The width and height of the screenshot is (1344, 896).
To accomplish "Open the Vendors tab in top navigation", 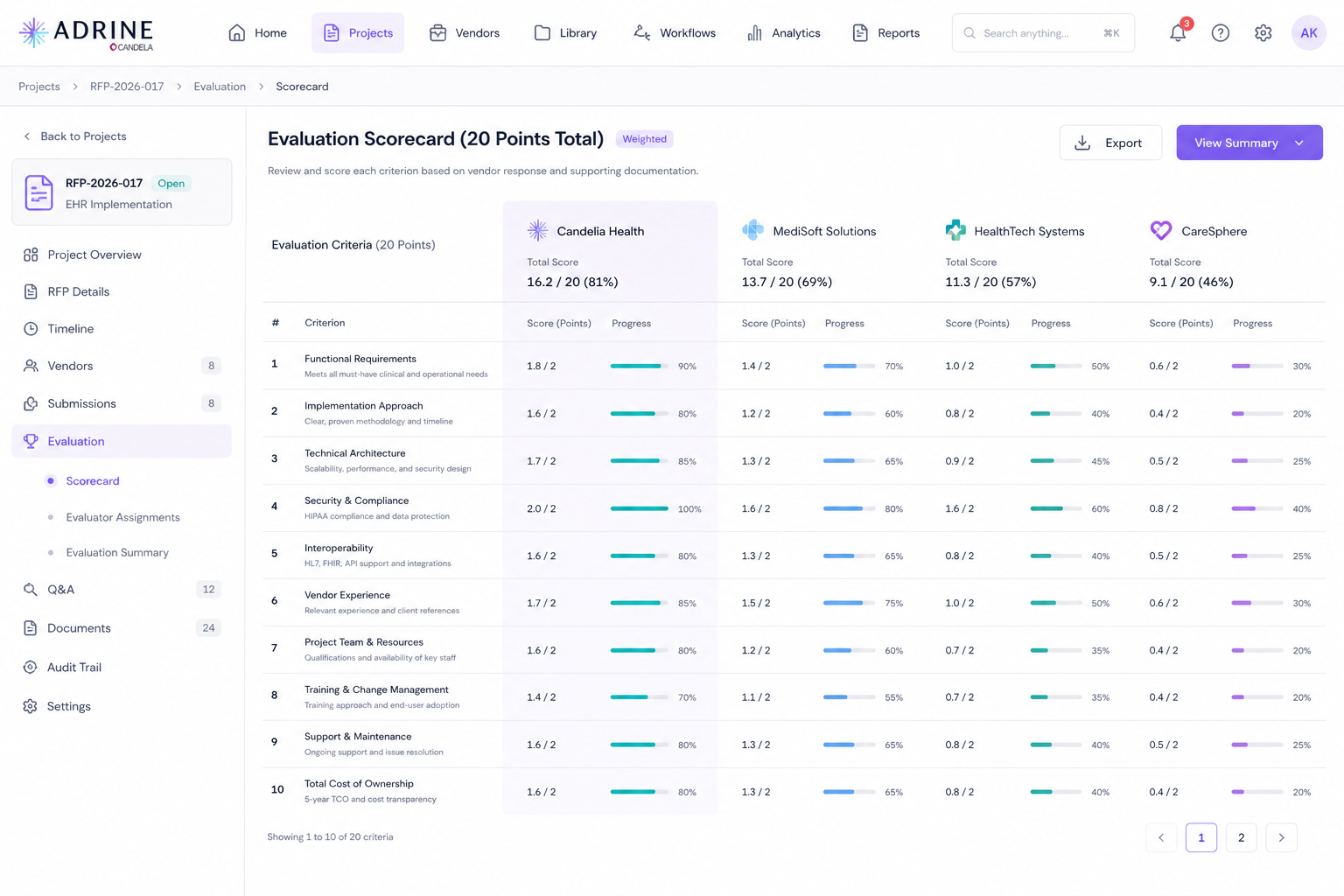I will [465, 32].
